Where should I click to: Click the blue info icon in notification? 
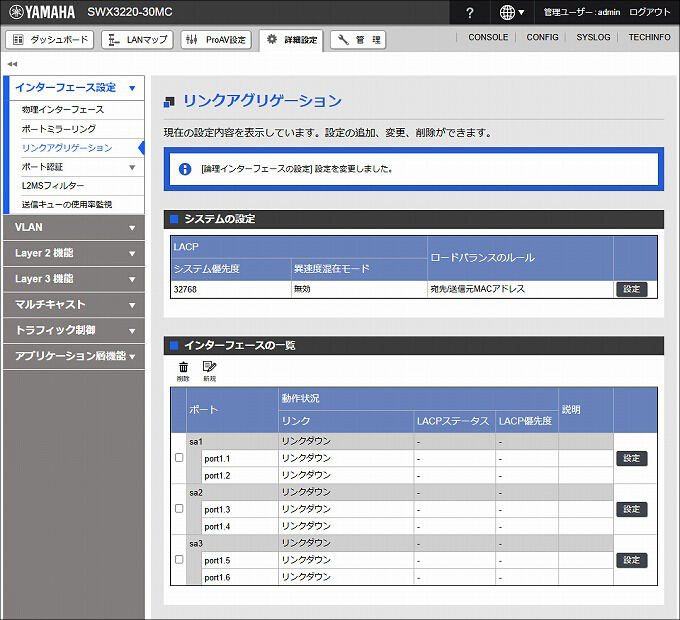click(185, 169)
